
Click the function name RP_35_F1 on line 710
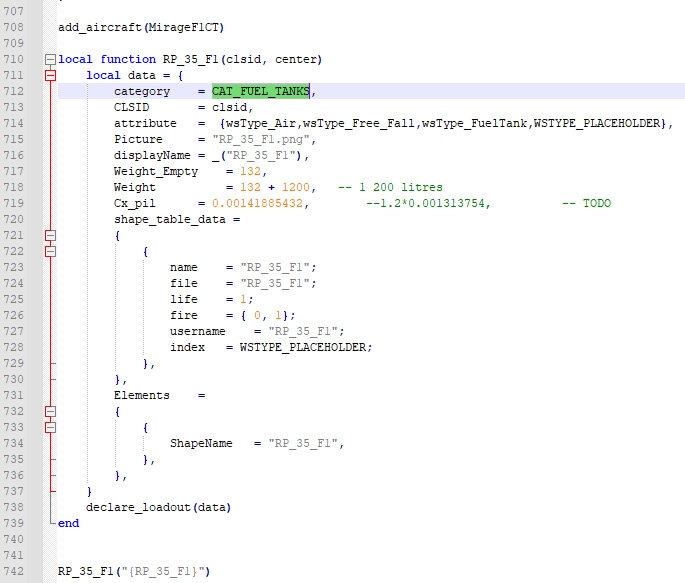pyautogui.click(x=190, y=59)
